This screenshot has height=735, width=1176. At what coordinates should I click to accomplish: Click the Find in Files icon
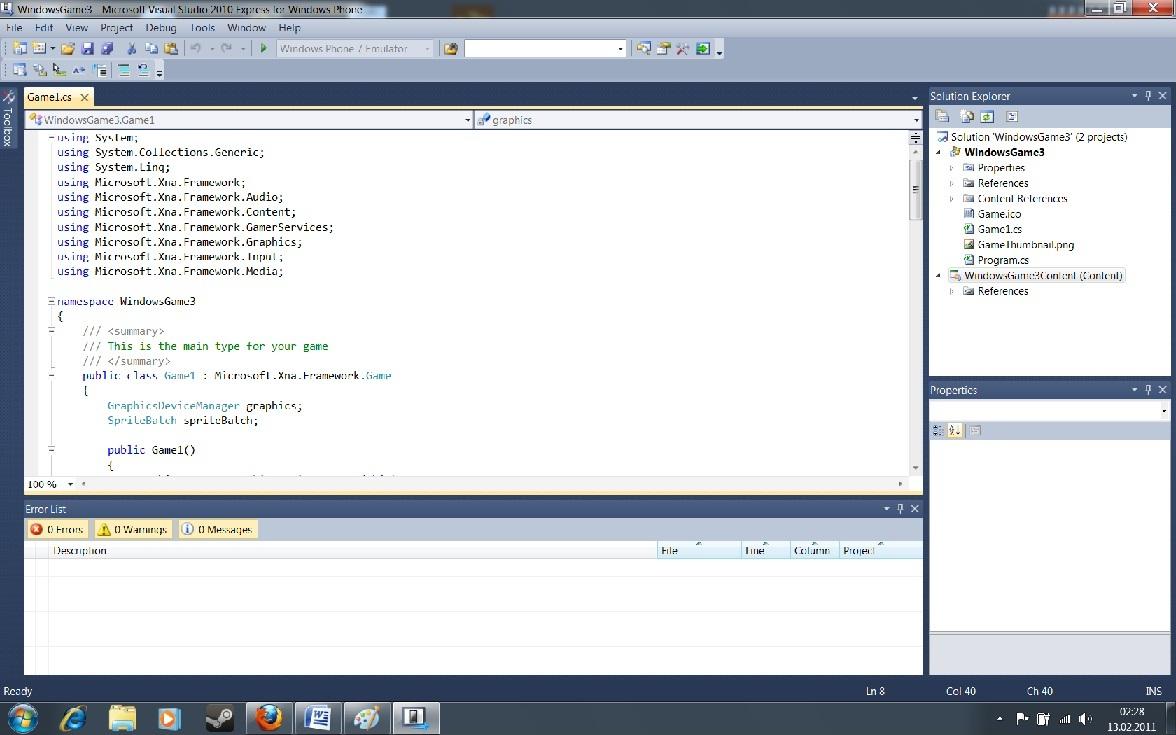click(451, 48)
